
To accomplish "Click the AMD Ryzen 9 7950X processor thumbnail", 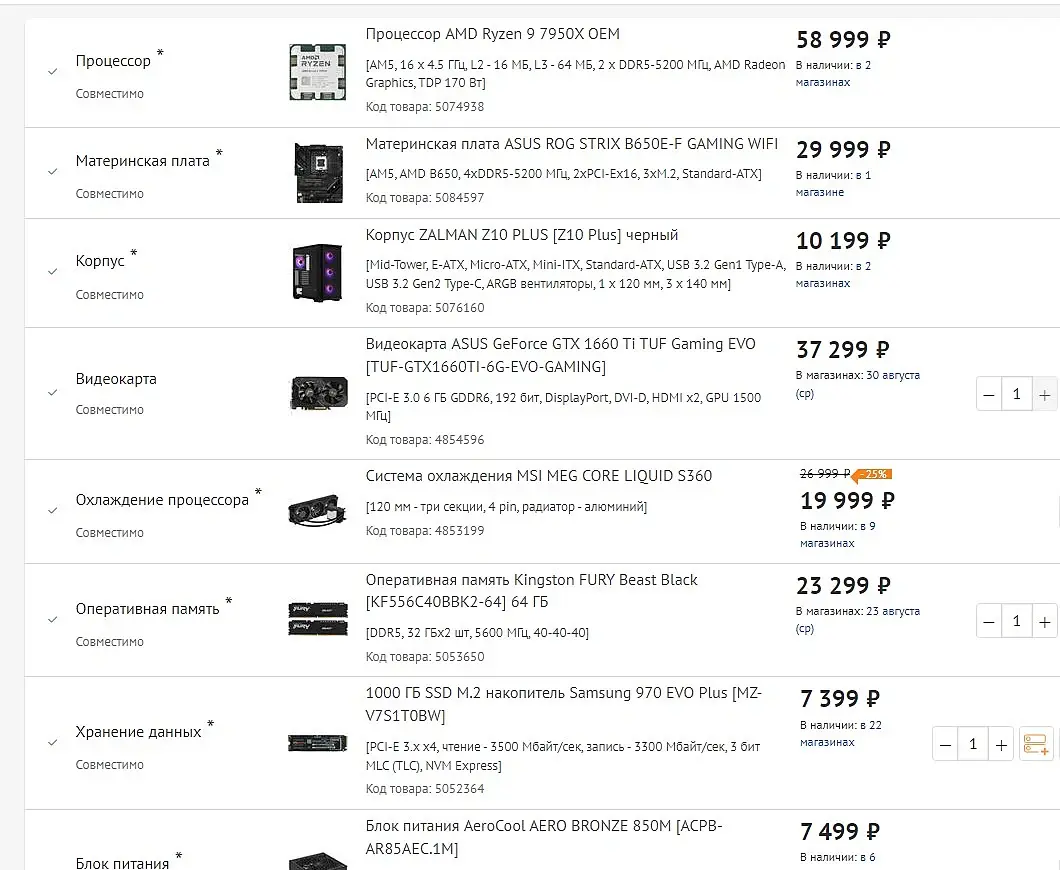I will [x=318, y=72].
